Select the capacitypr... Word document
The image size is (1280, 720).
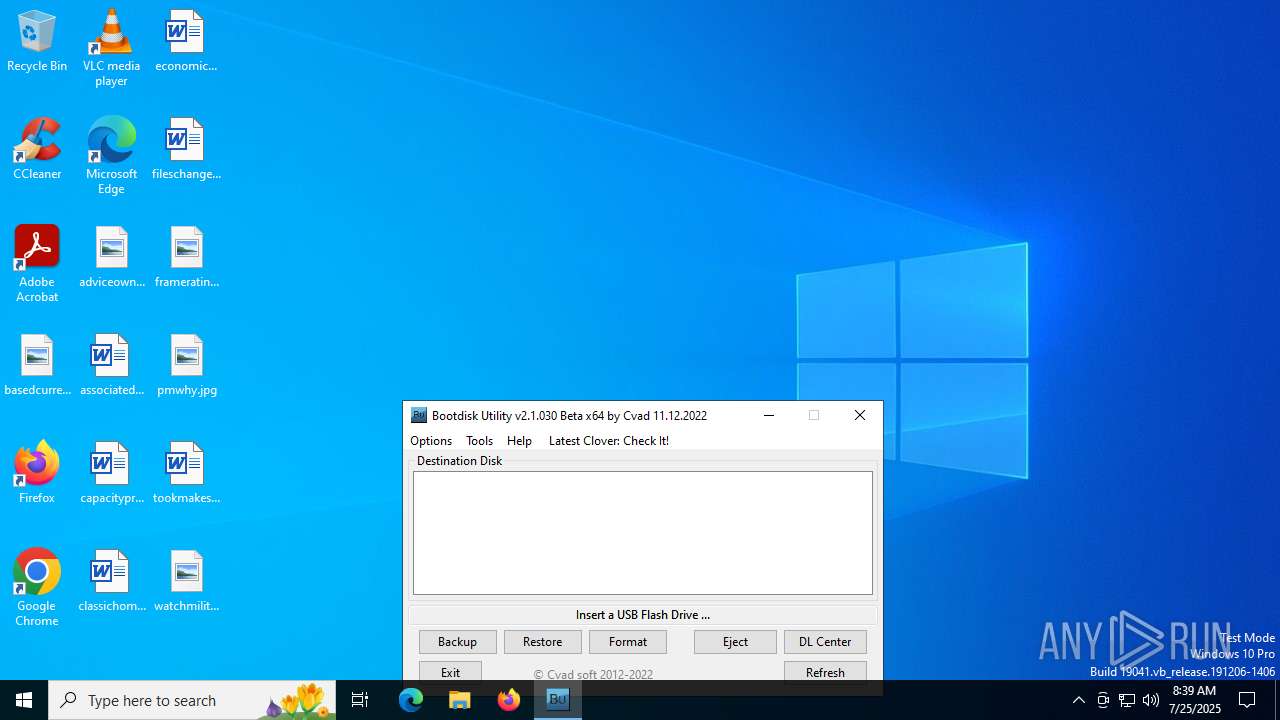click(x=111, y=473)
